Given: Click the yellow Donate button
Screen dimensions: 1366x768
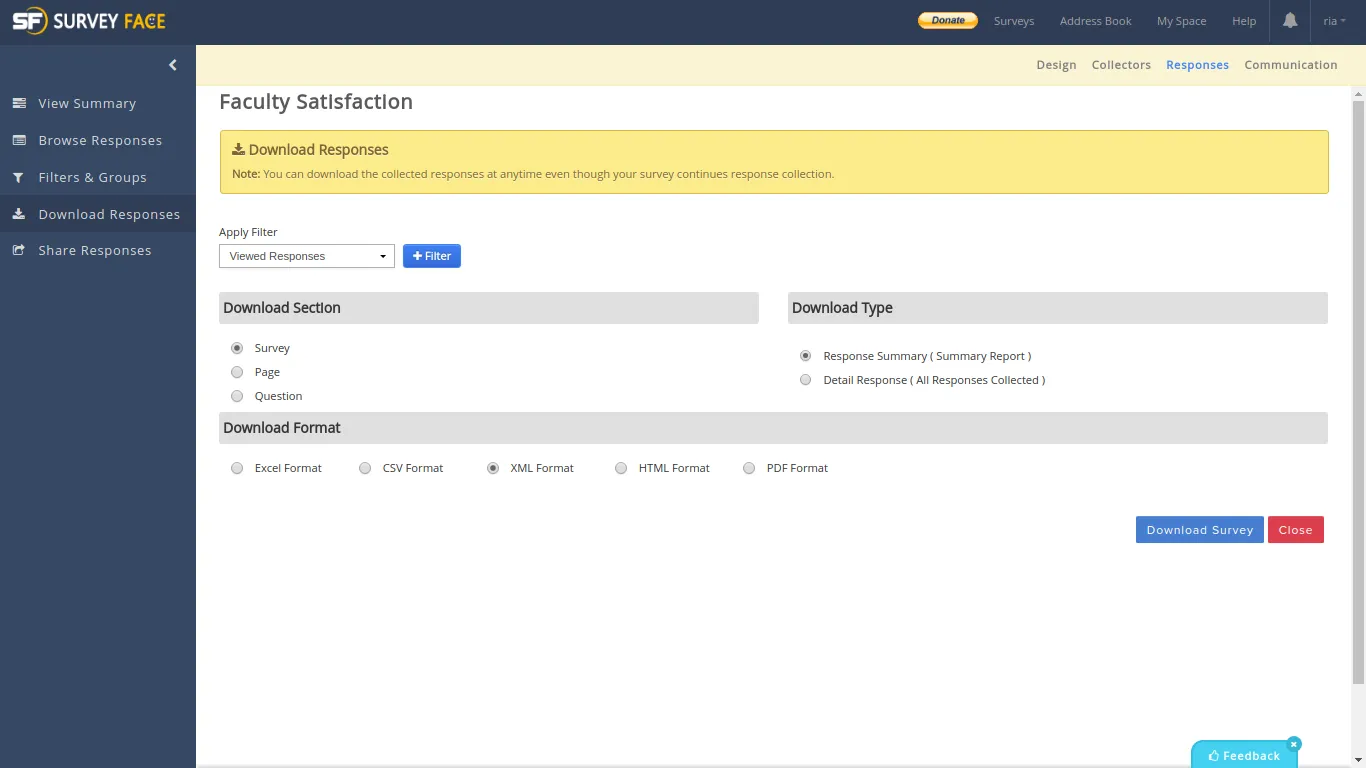Looking at the screenshot, I should click(x=947, y=21).
